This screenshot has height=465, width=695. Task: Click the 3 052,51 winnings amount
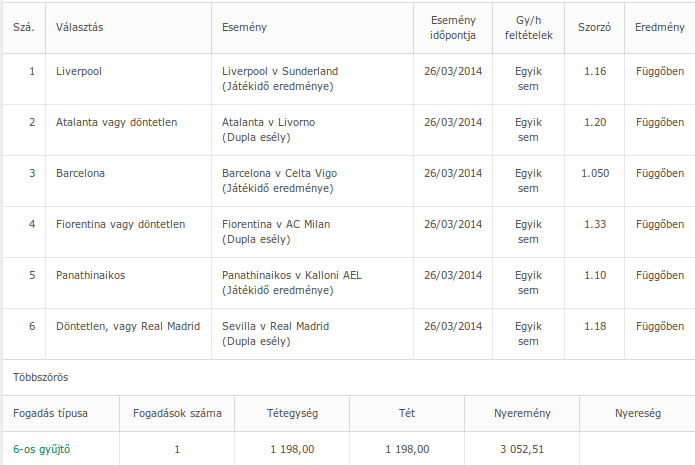pyautogui.click(x=520, y=449)
